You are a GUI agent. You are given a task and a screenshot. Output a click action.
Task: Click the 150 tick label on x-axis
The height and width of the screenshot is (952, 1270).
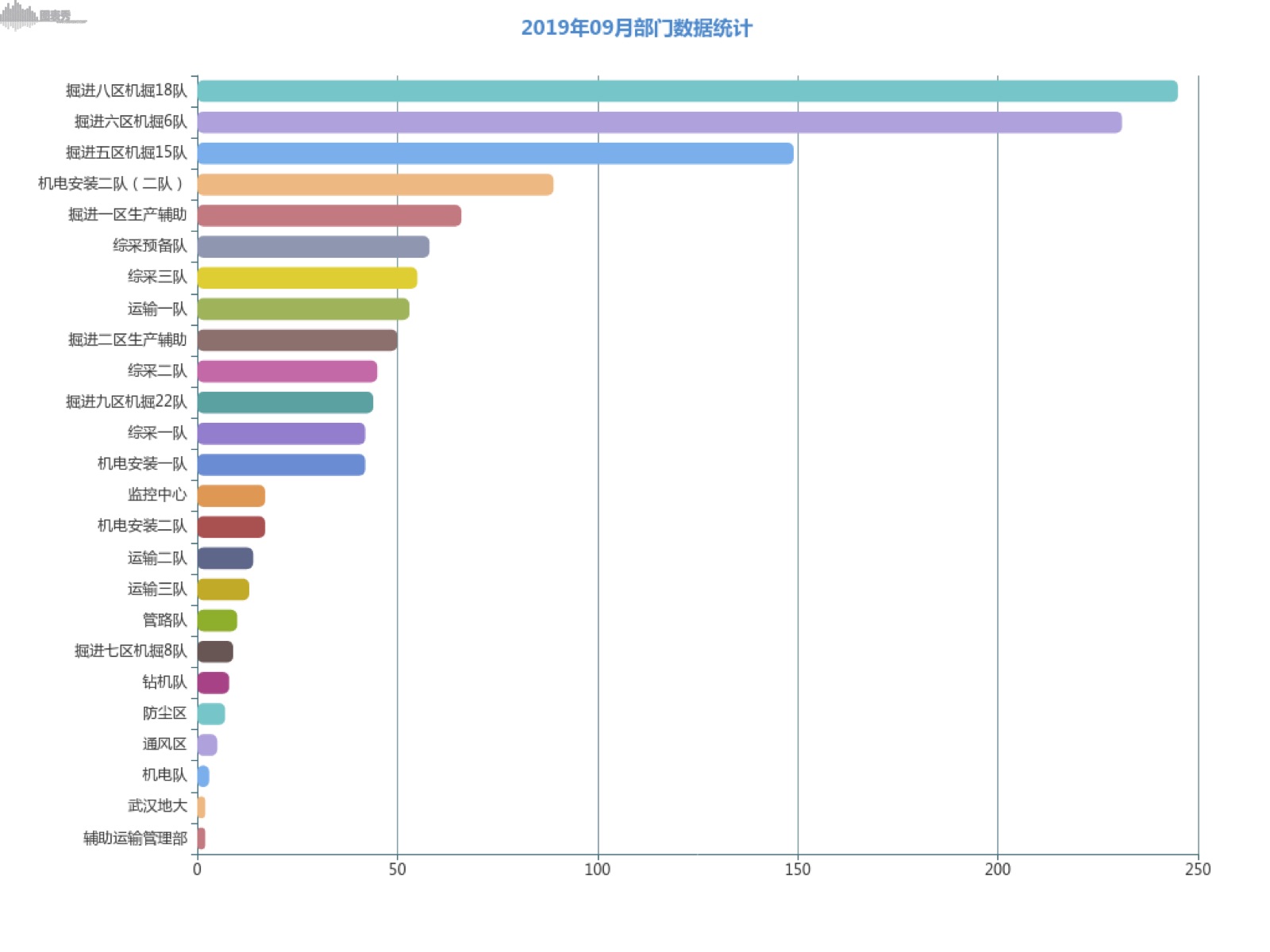797,869
